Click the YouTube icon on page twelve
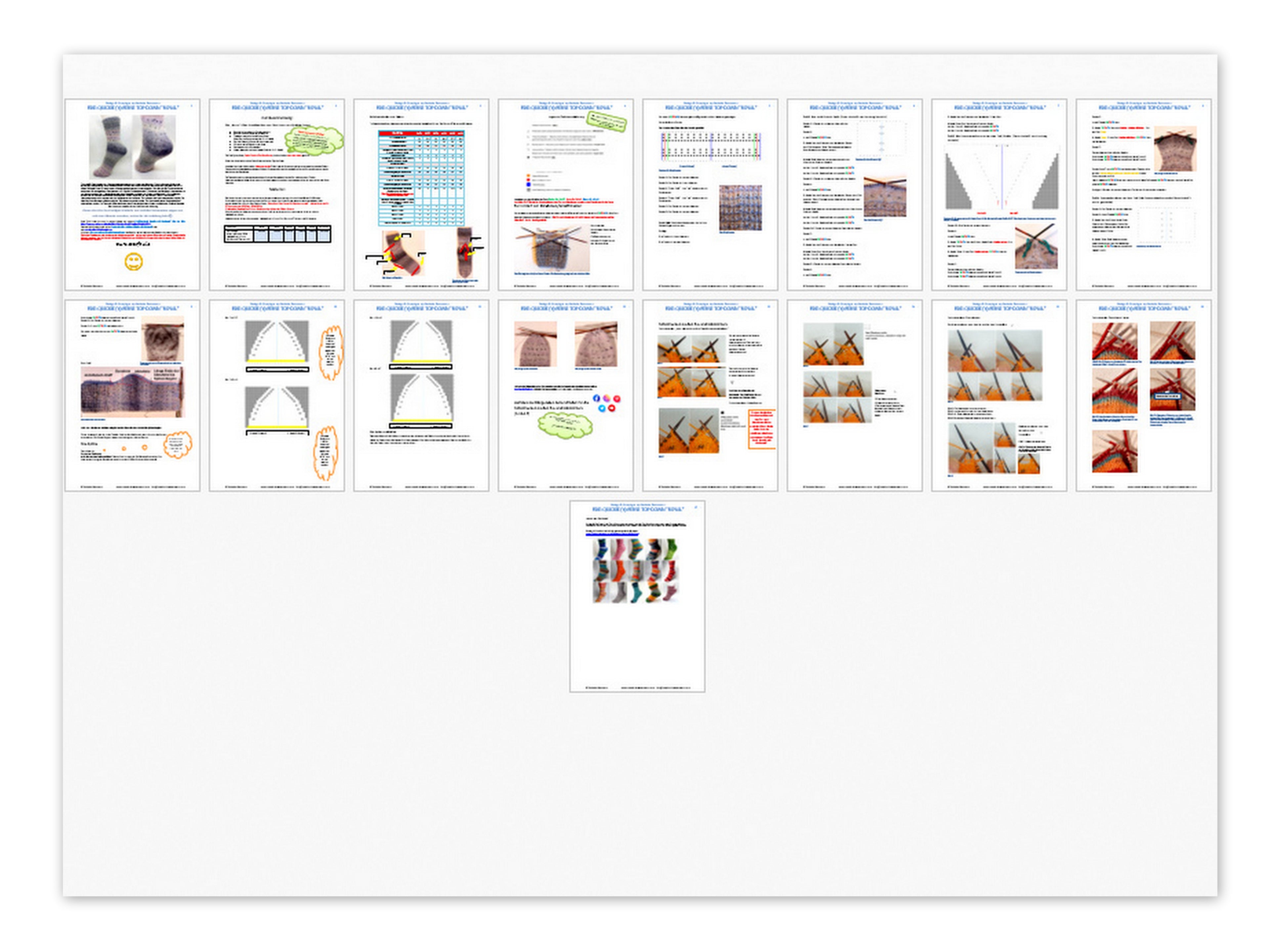The width and height of the screenshot is (1270, 952). pos(612,408)
